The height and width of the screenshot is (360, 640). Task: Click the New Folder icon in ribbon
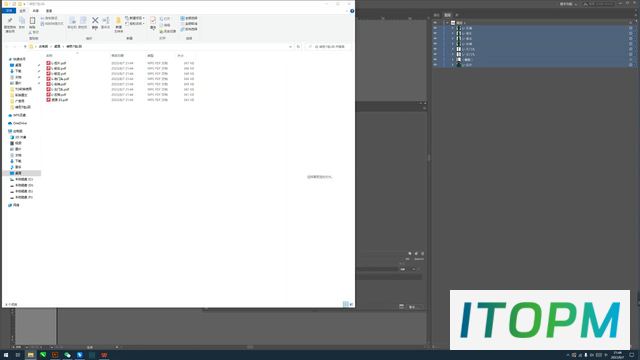(x=118, y=24)
